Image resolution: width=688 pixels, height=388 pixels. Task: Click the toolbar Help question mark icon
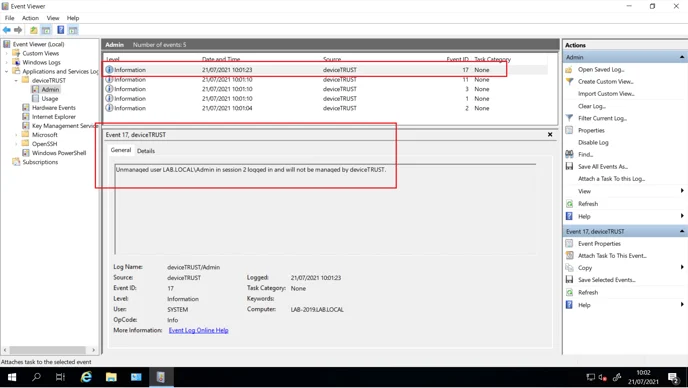pyautogui.click(x=61, y=30)
